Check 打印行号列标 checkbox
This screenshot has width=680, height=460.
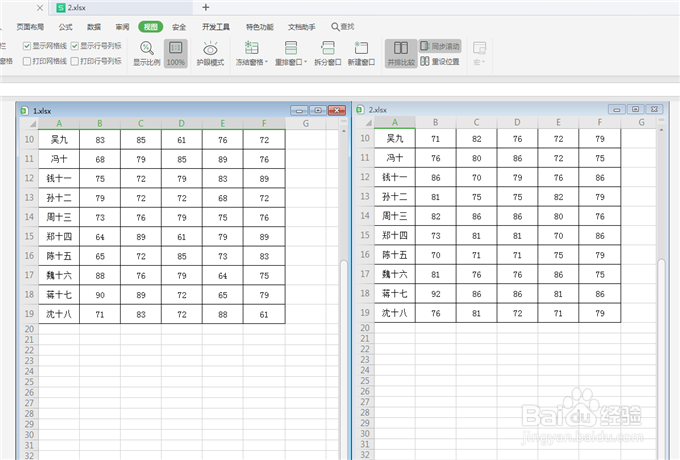pos(75,61)
